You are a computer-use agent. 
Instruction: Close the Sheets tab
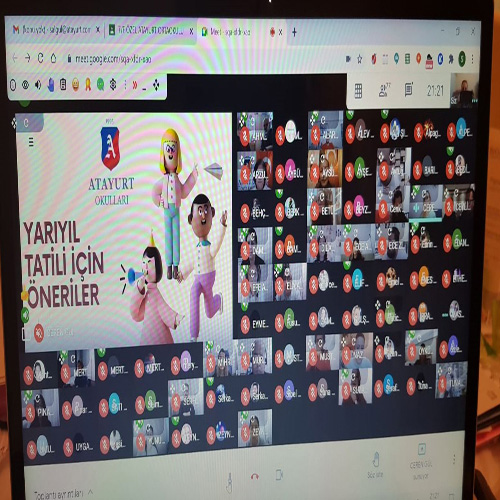191,31
